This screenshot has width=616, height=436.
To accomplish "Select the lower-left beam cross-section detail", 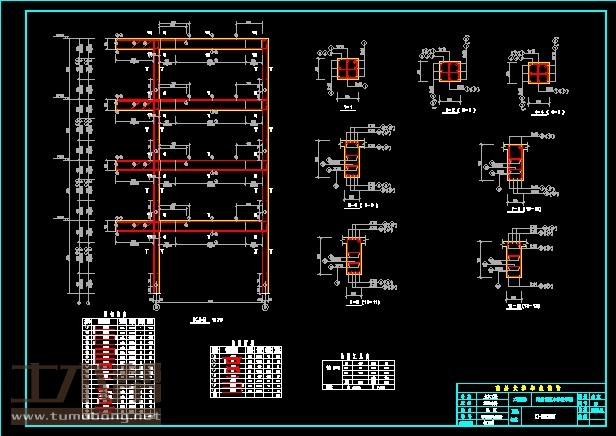I will click(x=354, y=257).
